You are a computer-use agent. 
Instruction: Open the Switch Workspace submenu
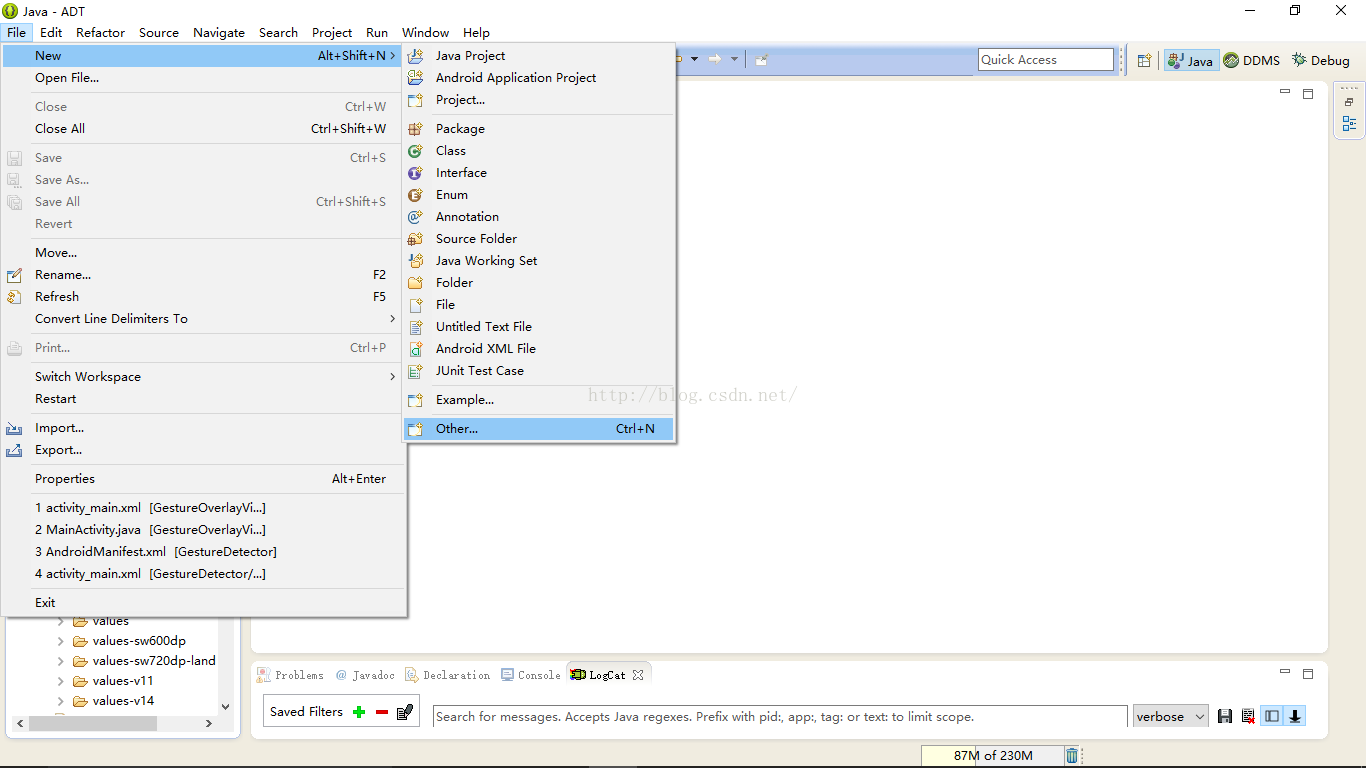point(202,377)
